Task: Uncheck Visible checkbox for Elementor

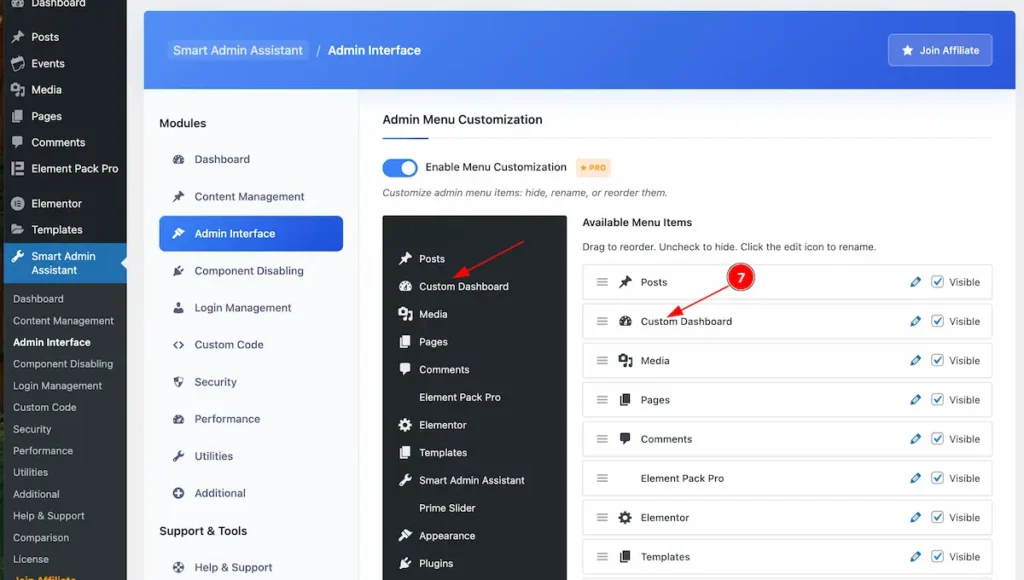Action: (x=937, y=517)
